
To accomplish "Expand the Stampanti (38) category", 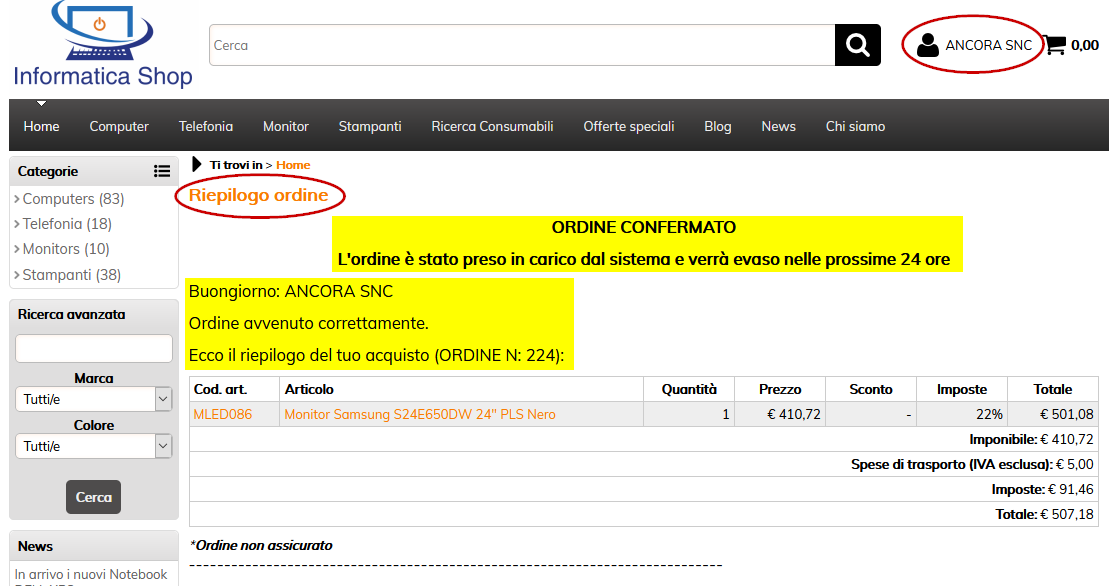I will [69, 275].
